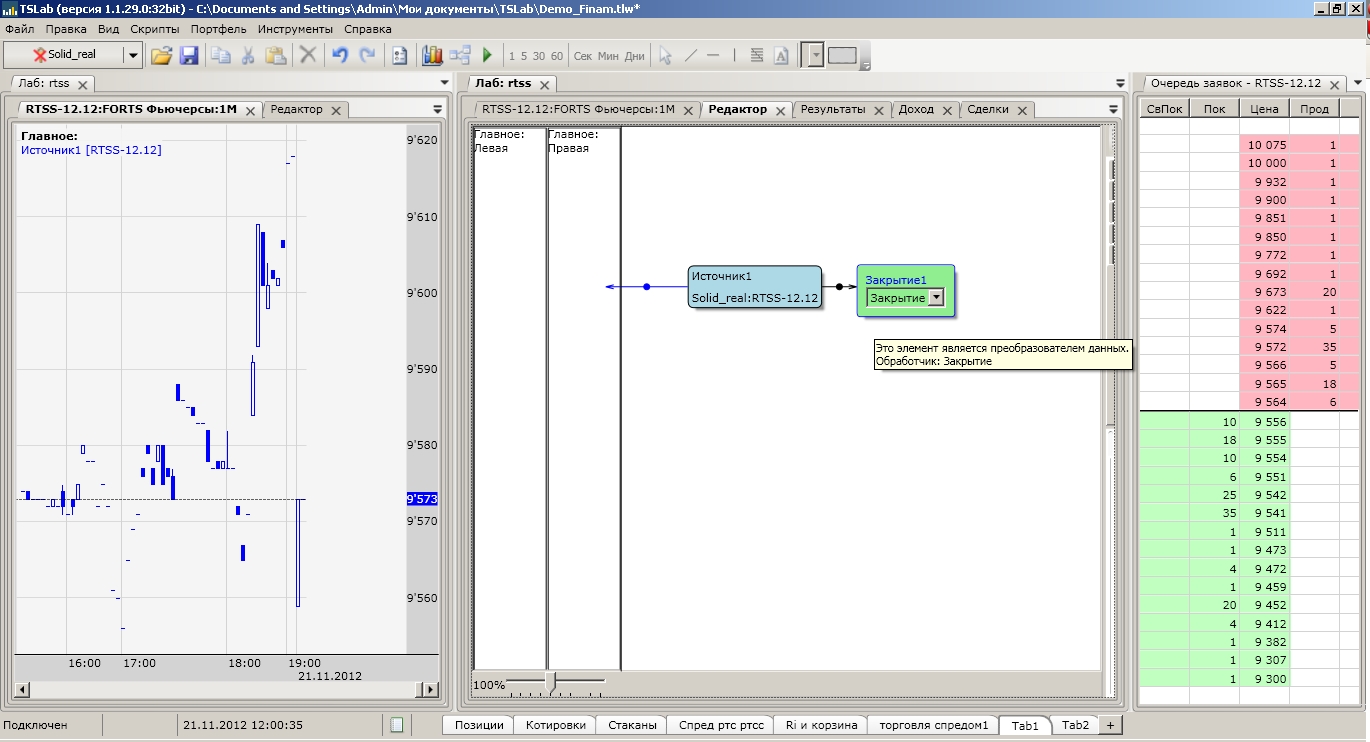This screenshot has height=742, width=1370.
Task: Open the tab list arrow above the chart
Action: (x=437, y=109)
